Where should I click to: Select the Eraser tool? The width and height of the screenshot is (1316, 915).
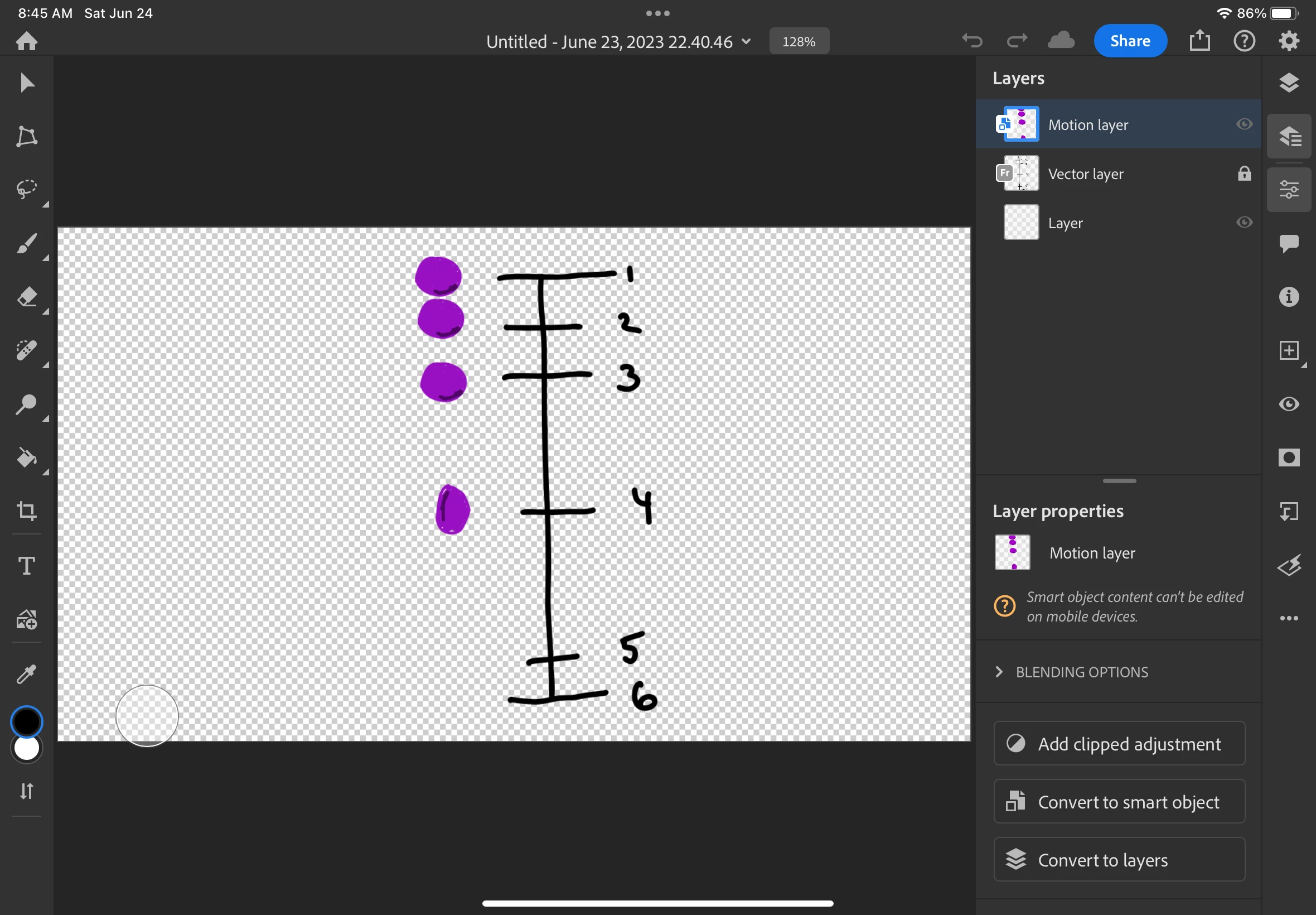(x=26, y=297)
